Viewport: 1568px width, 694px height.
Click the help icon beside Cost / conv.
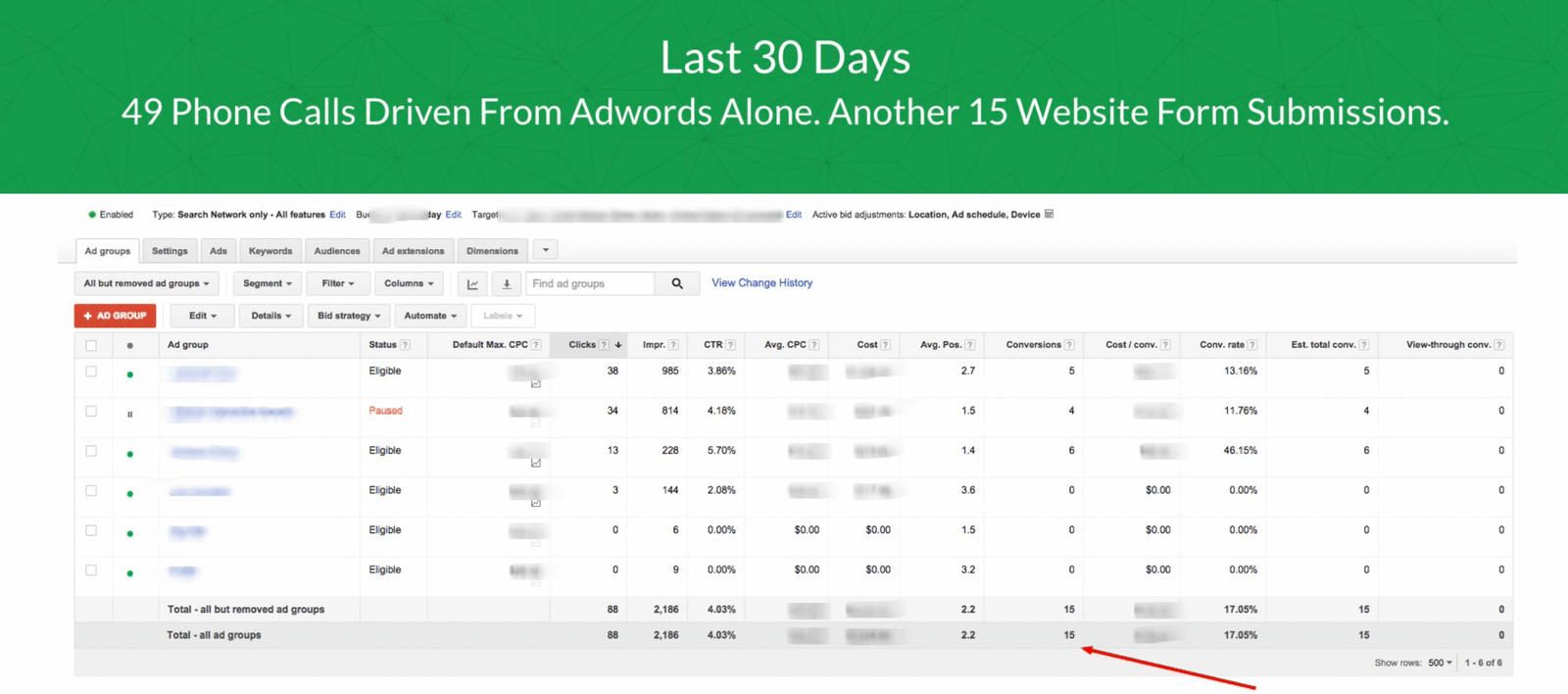pos(1165,345)
